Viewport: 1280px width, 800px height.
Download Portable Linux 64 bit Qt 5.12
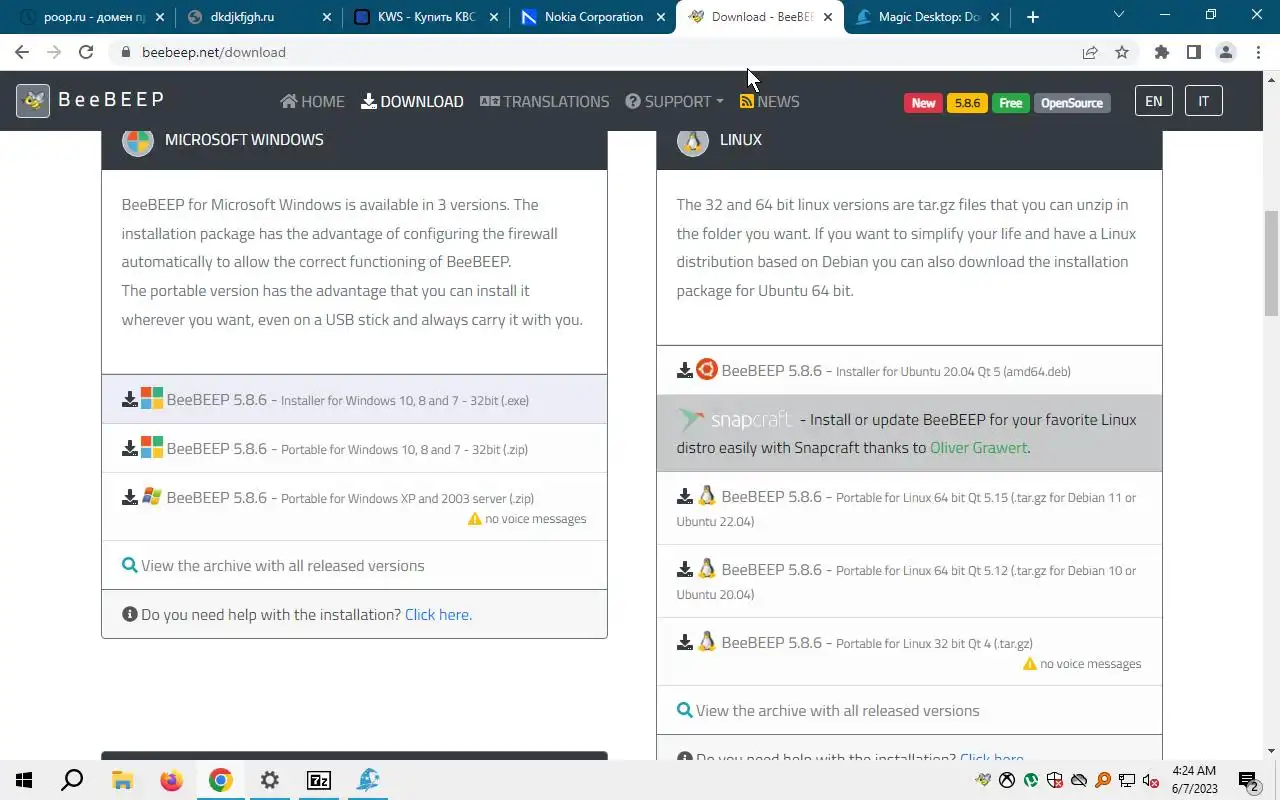pyautogui.click(x=909, y=581)
